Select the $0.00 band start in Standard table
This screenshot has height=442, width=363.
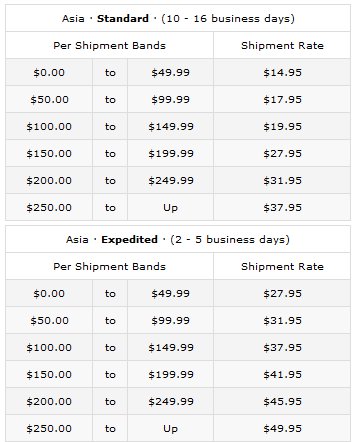click(49, 72)
